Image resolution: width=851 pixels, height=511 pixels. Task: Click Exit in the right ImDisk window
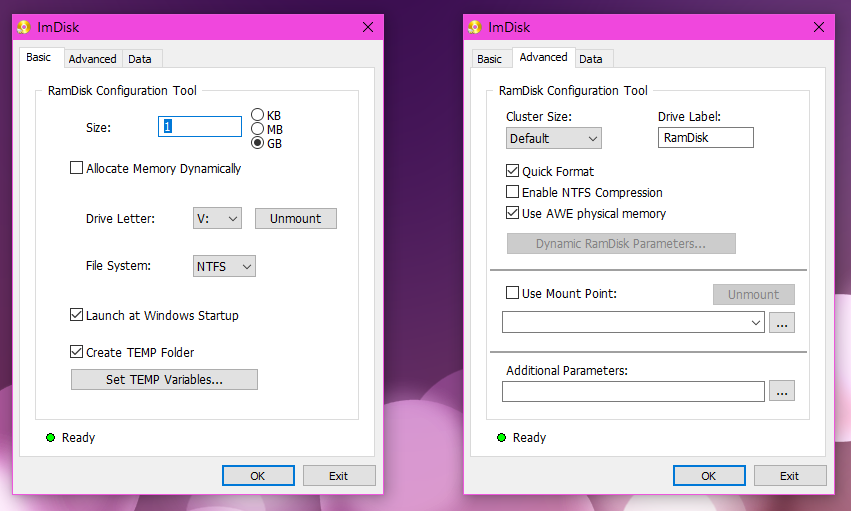point(790,476)
